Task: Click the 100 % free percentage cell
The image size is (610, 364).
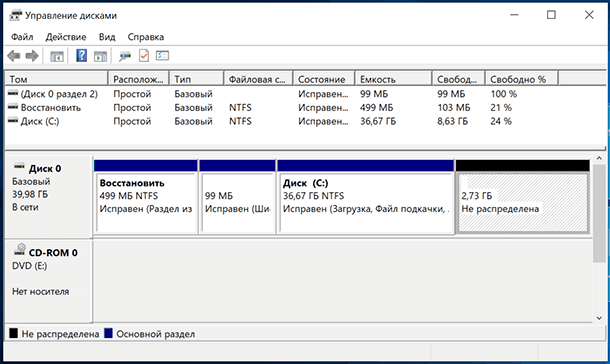Action: (503, 94)
